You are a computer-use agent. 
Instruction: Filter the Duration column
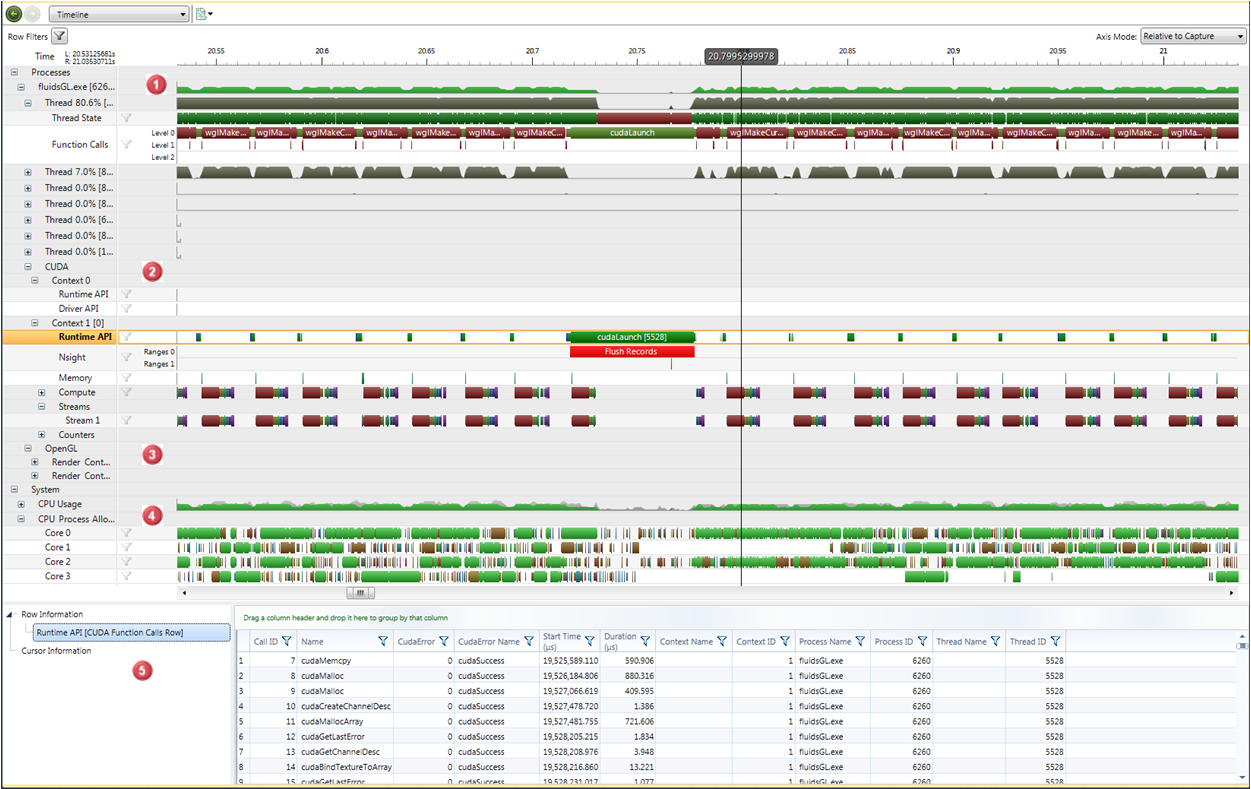point(645,641)
